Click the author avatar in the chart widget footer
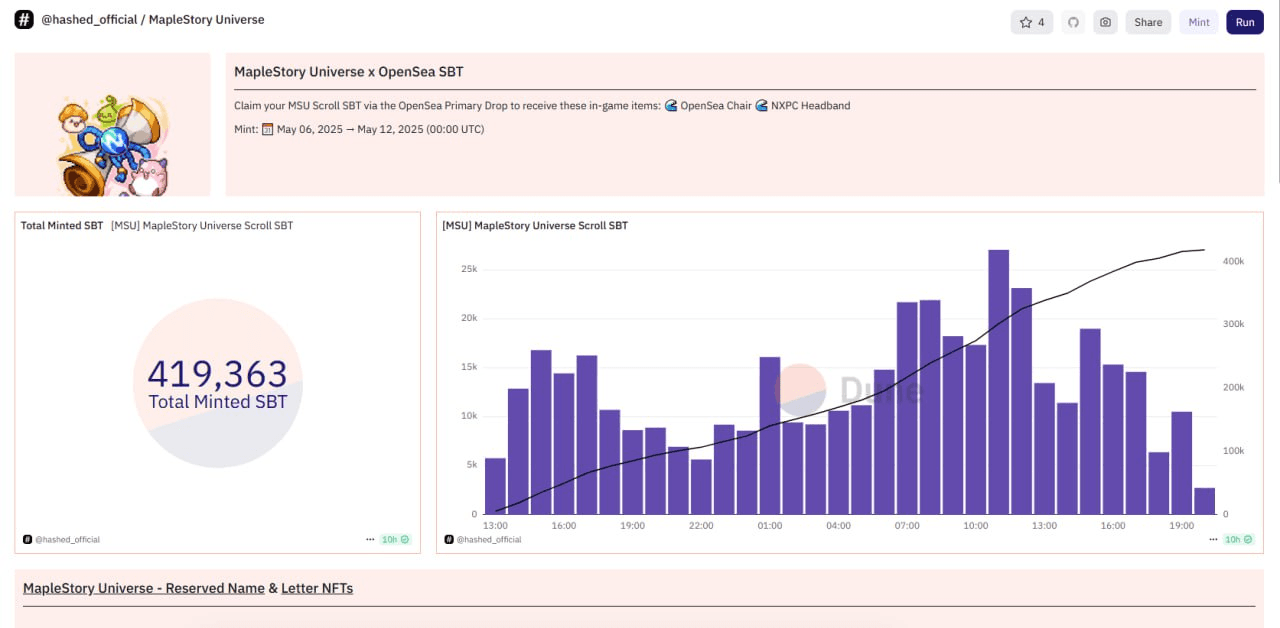This screenshot has height=628, width=1280. coord(449,539)
